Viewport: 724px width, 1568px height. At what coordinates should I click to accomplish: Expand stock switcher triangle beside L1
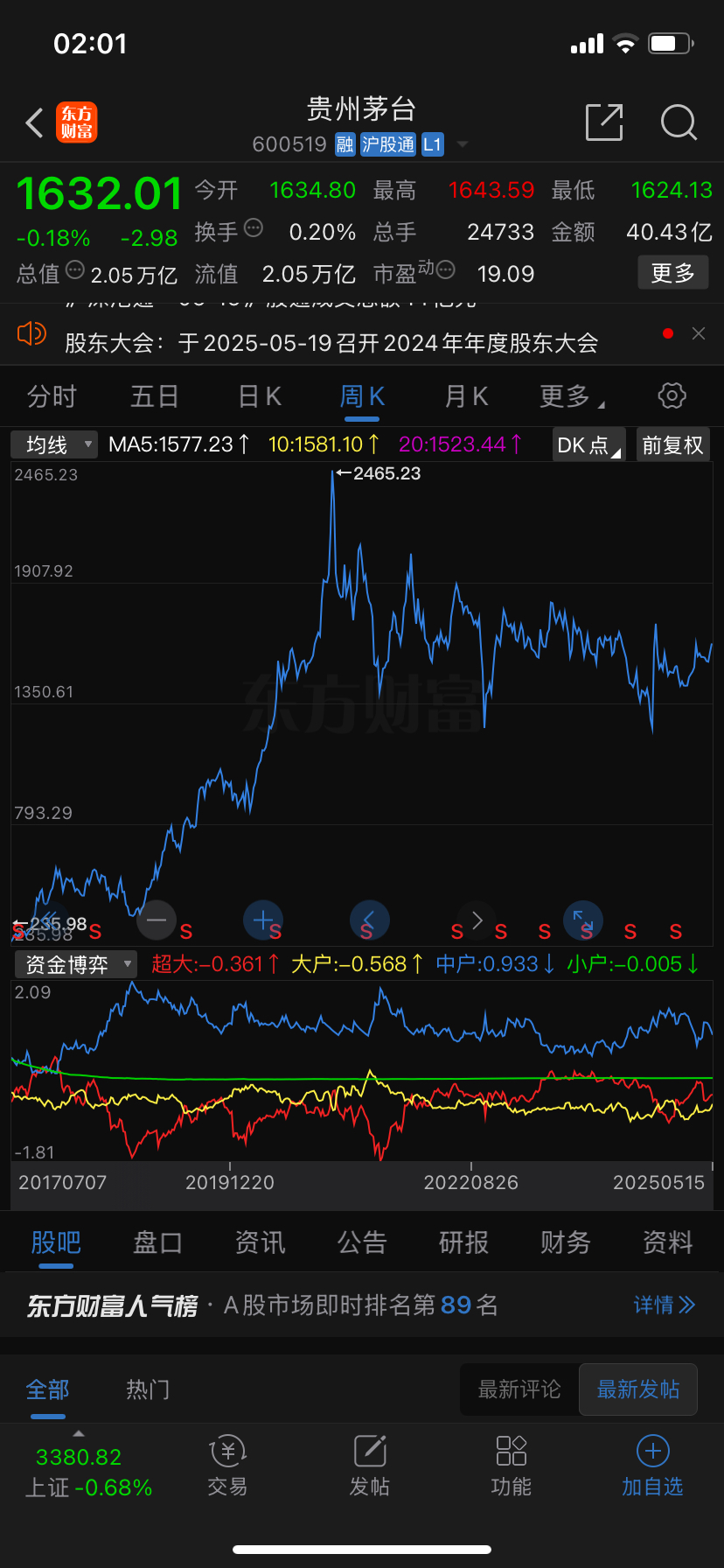coord(463,144)
